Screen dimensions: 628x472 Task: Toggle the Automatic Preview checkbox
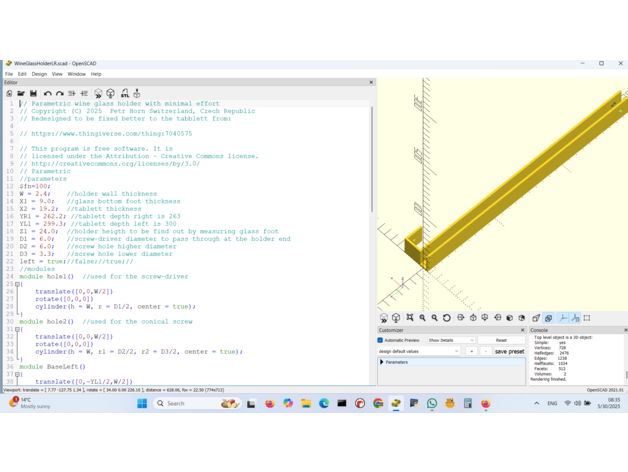click(x=381, y=340)
